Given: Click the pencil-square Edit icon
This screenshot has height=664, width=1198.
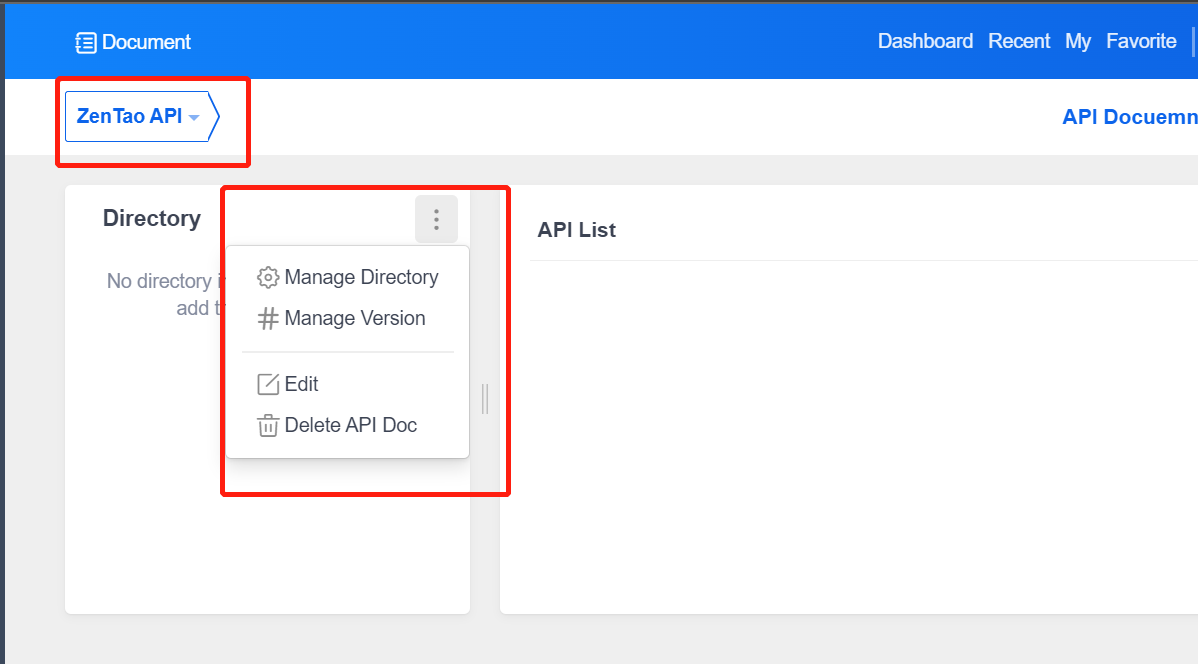Looking at the screenshot, I should pos(267,384).
